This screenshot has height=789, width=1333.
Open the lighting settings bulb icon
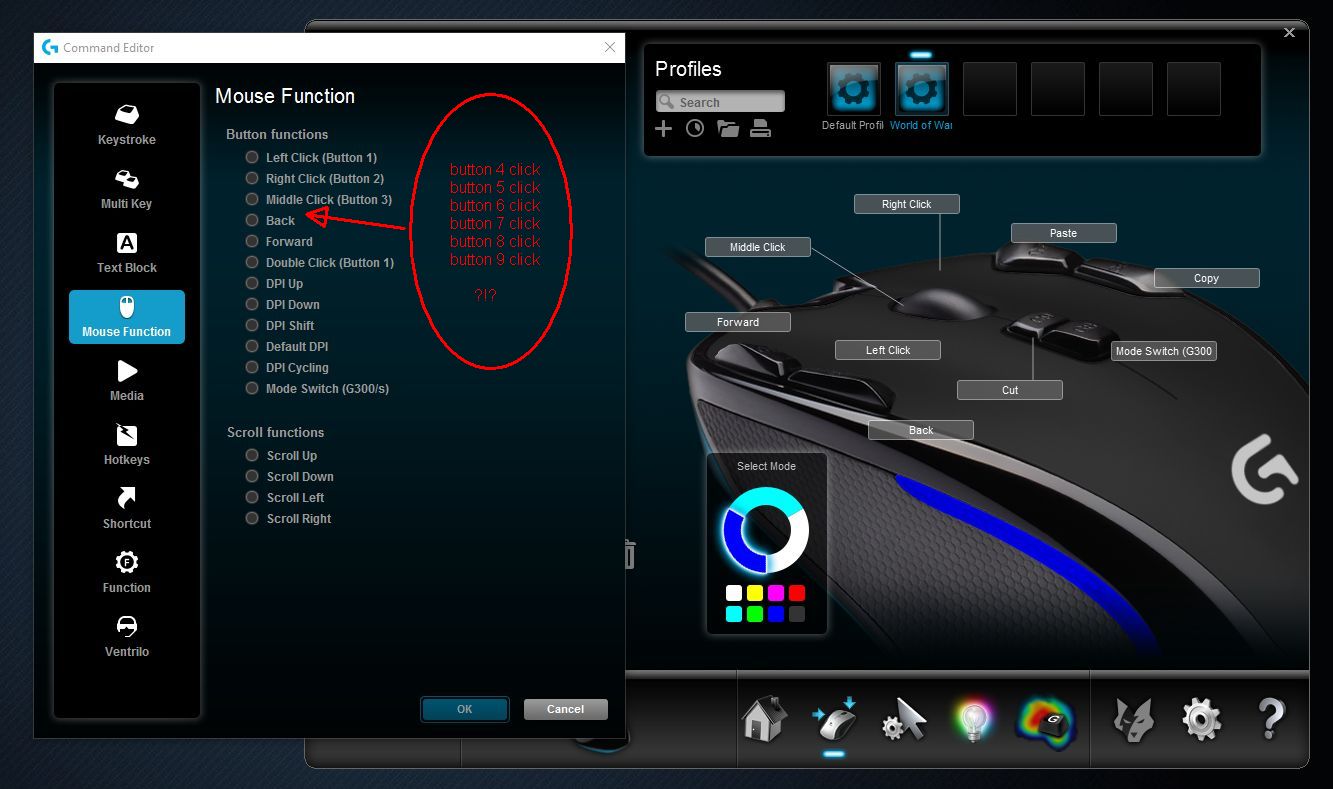pyautogui.click(x=973, y=719)
